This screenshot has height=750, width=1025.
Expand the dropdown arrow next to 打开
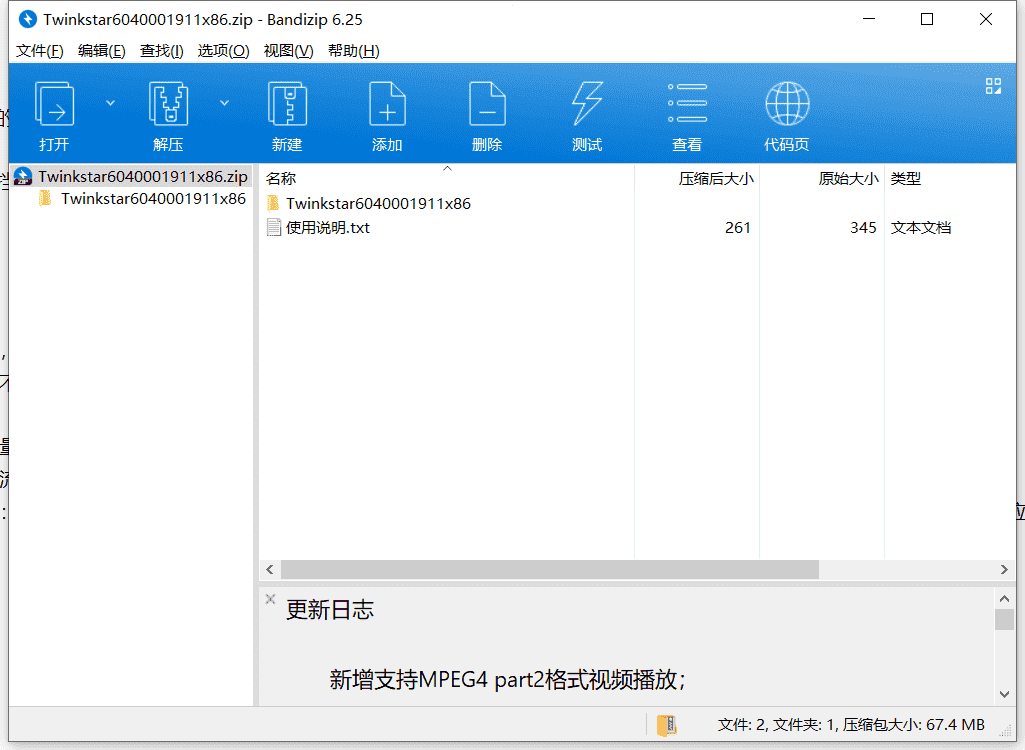(x=110, y=103)
